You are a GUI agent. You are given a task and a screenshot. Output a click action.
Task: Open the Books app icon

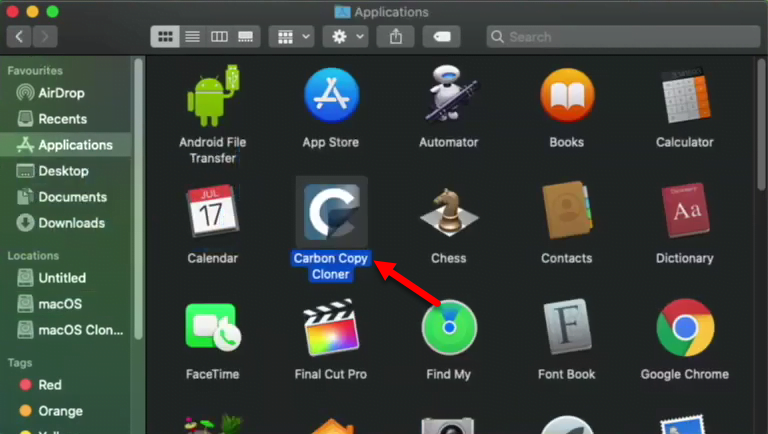[x=567, y=95]
